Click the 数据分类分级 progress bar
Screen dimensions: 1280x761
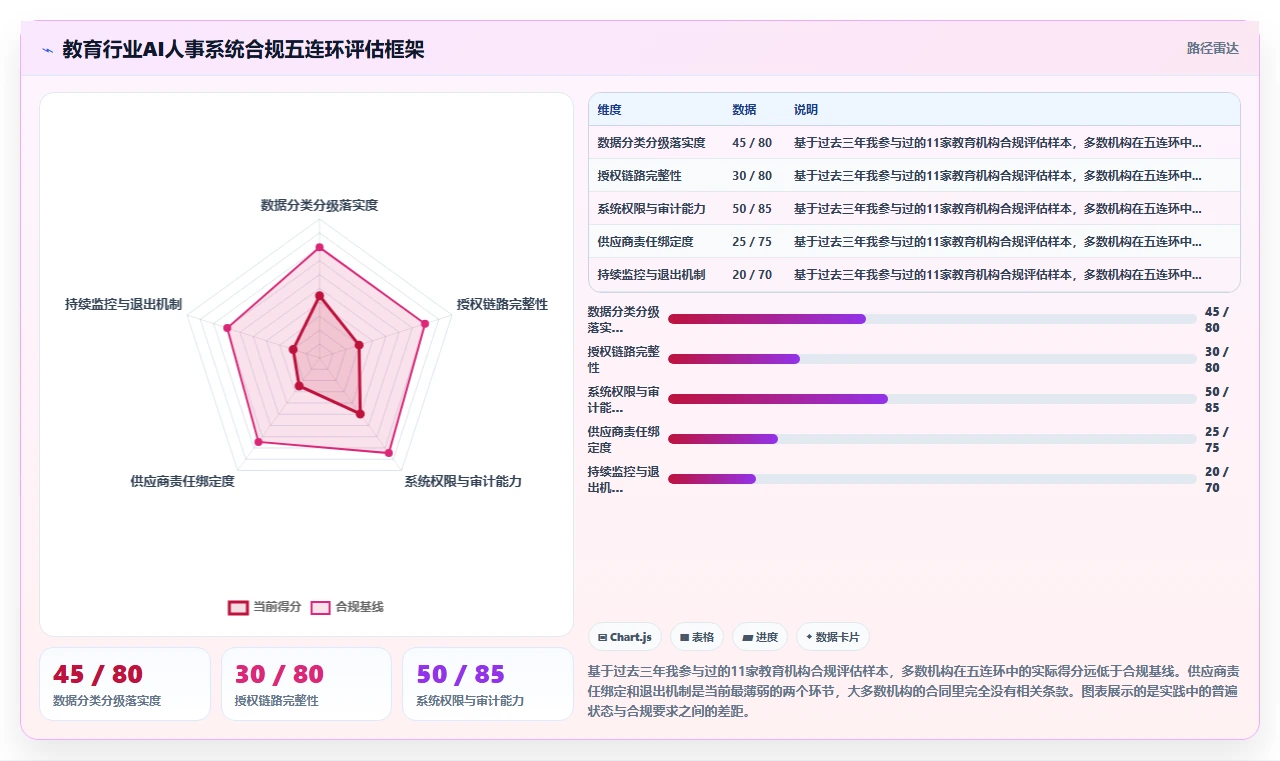(x=932, y=319)
